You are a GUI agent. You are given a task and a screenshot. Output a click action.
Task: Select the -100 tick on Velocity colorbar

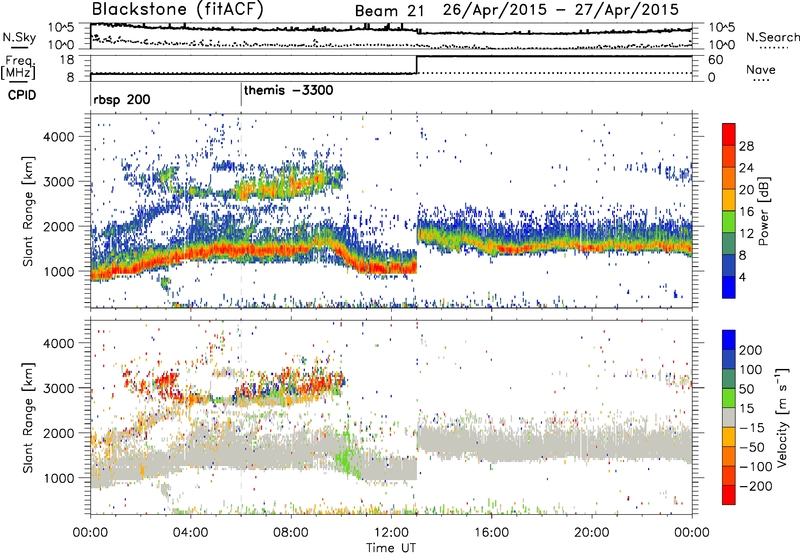[x=756, y=466]
